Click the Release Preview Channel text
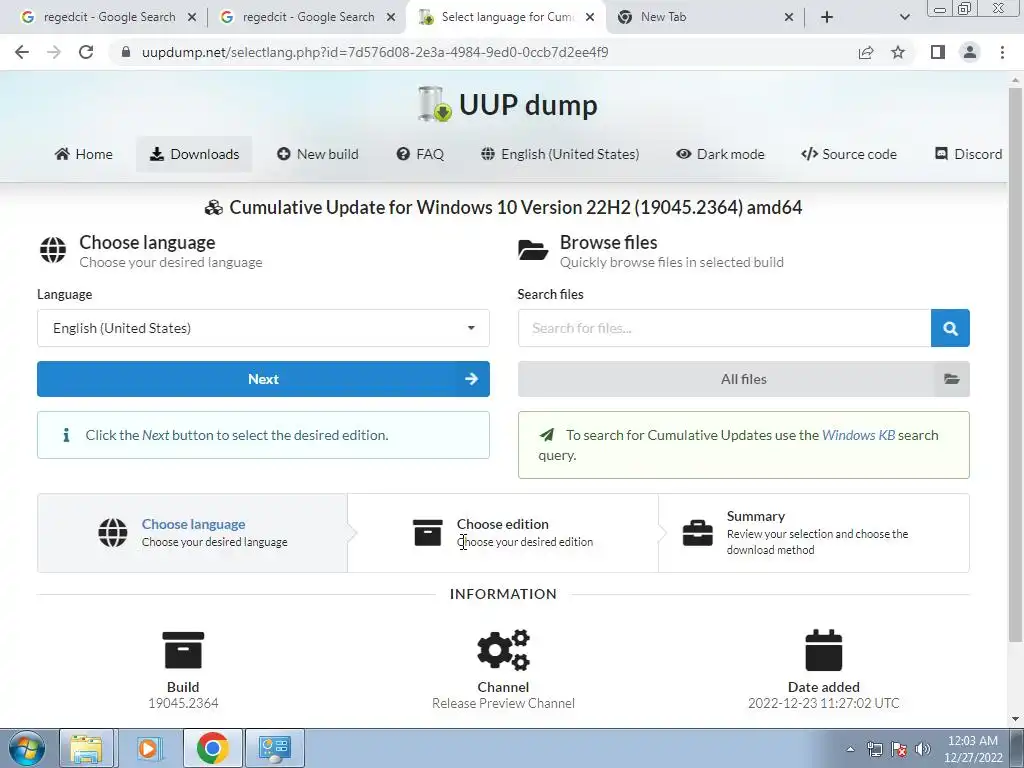The image size is (1024, 768). pyautogui.click(x=503, y=703)
